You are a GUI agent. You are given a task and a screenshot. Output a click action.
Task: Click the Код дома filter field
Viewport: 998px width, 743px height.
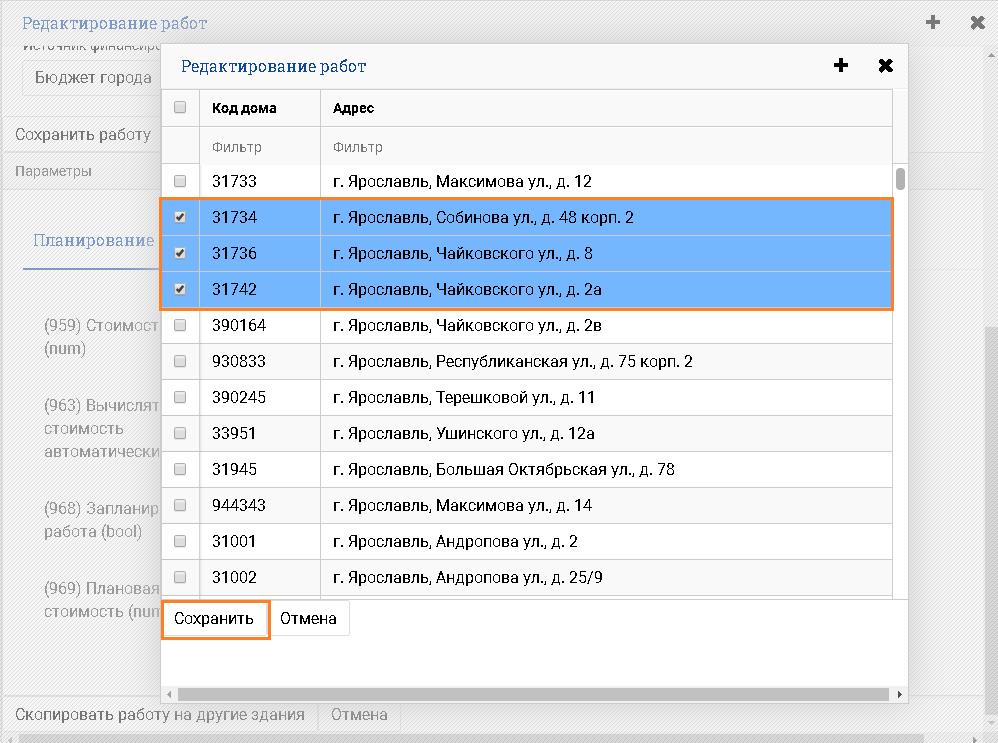pyautogui.click(x=259, y=147)
